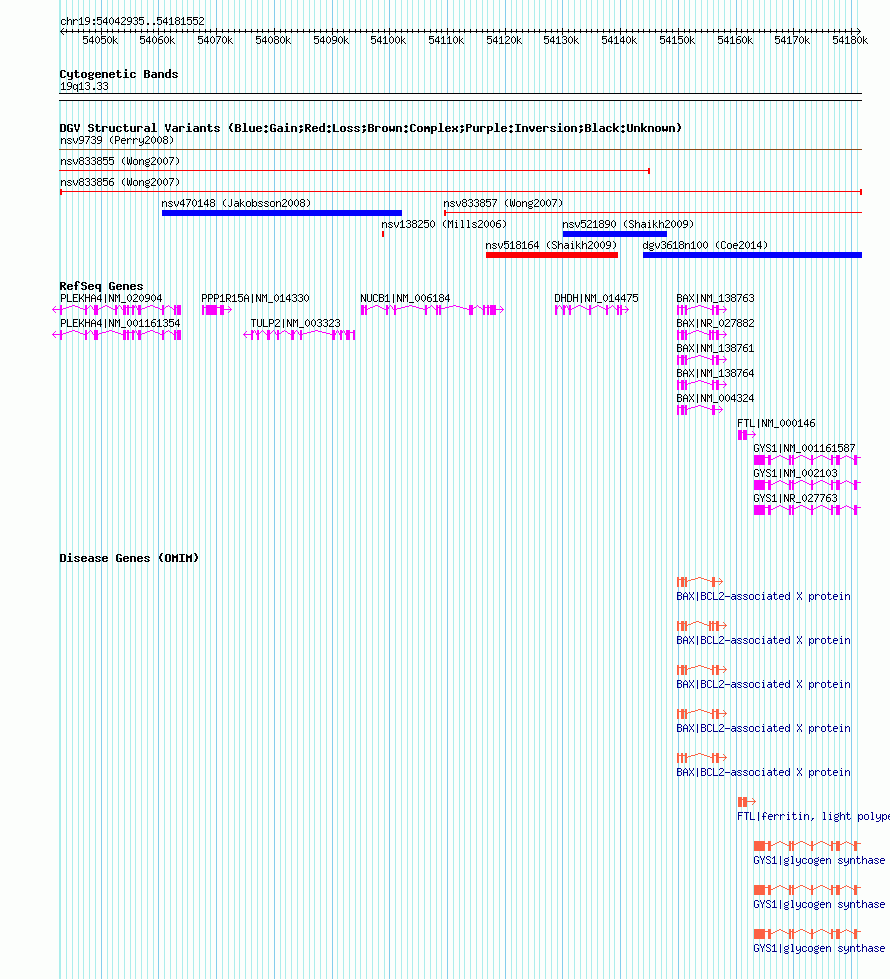This screenshot has width=890, height=979.
Task: Click the BAX|NM_138763 transcript label
Action: coord(715,298)
